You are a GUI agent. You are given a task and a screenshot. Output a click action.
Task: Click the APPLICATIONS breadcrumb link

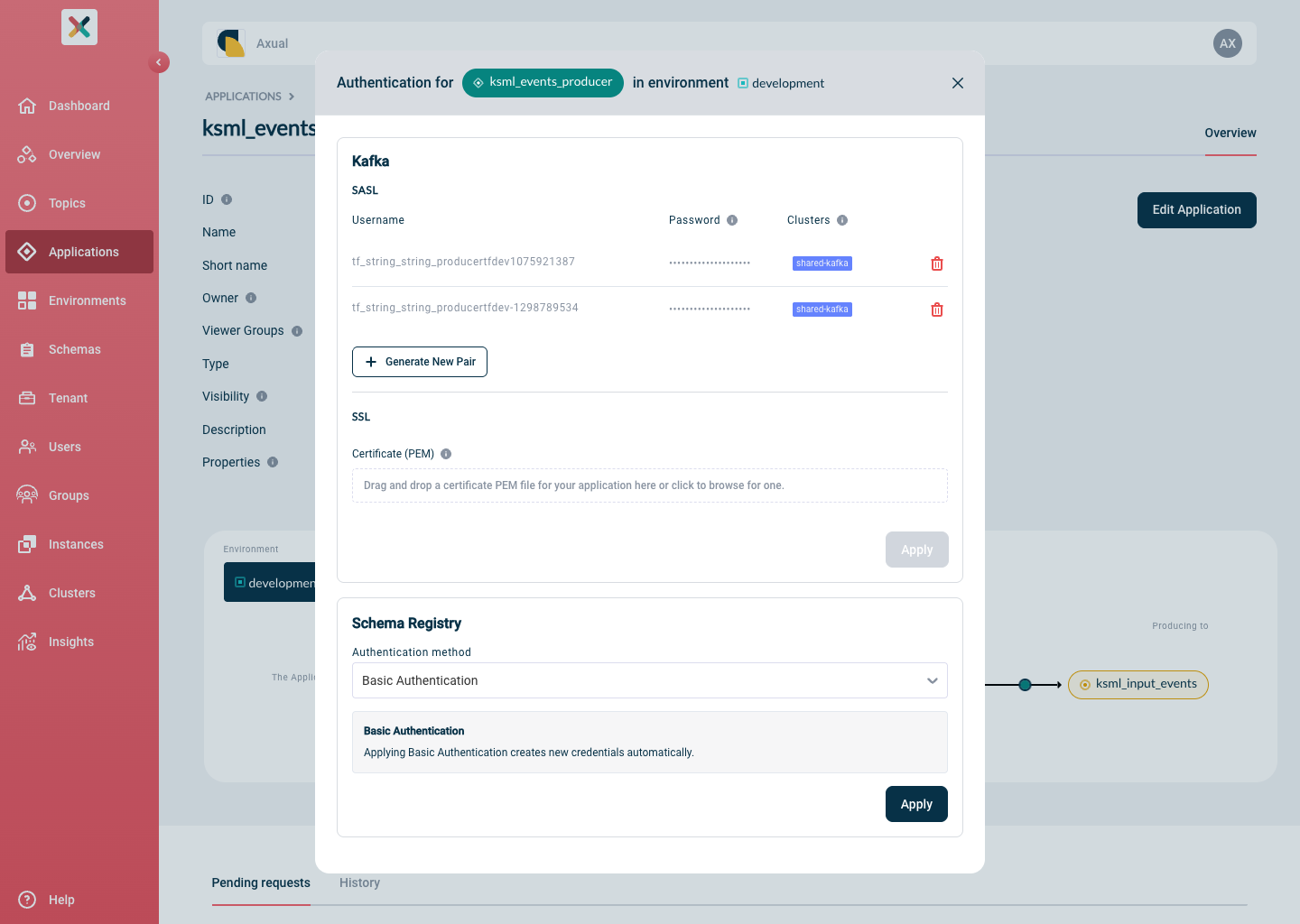(244, 97)
